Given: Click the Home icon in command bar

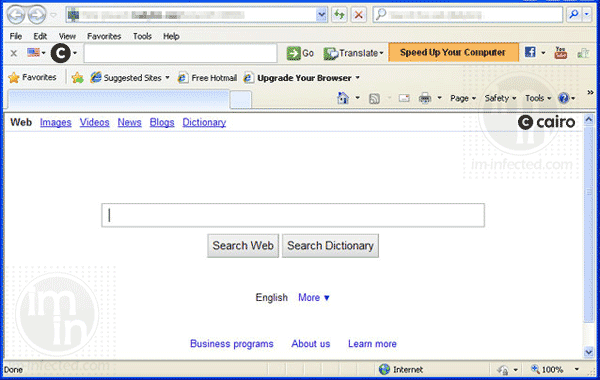Looking at the screenshot, I should (x=343, y=98).
